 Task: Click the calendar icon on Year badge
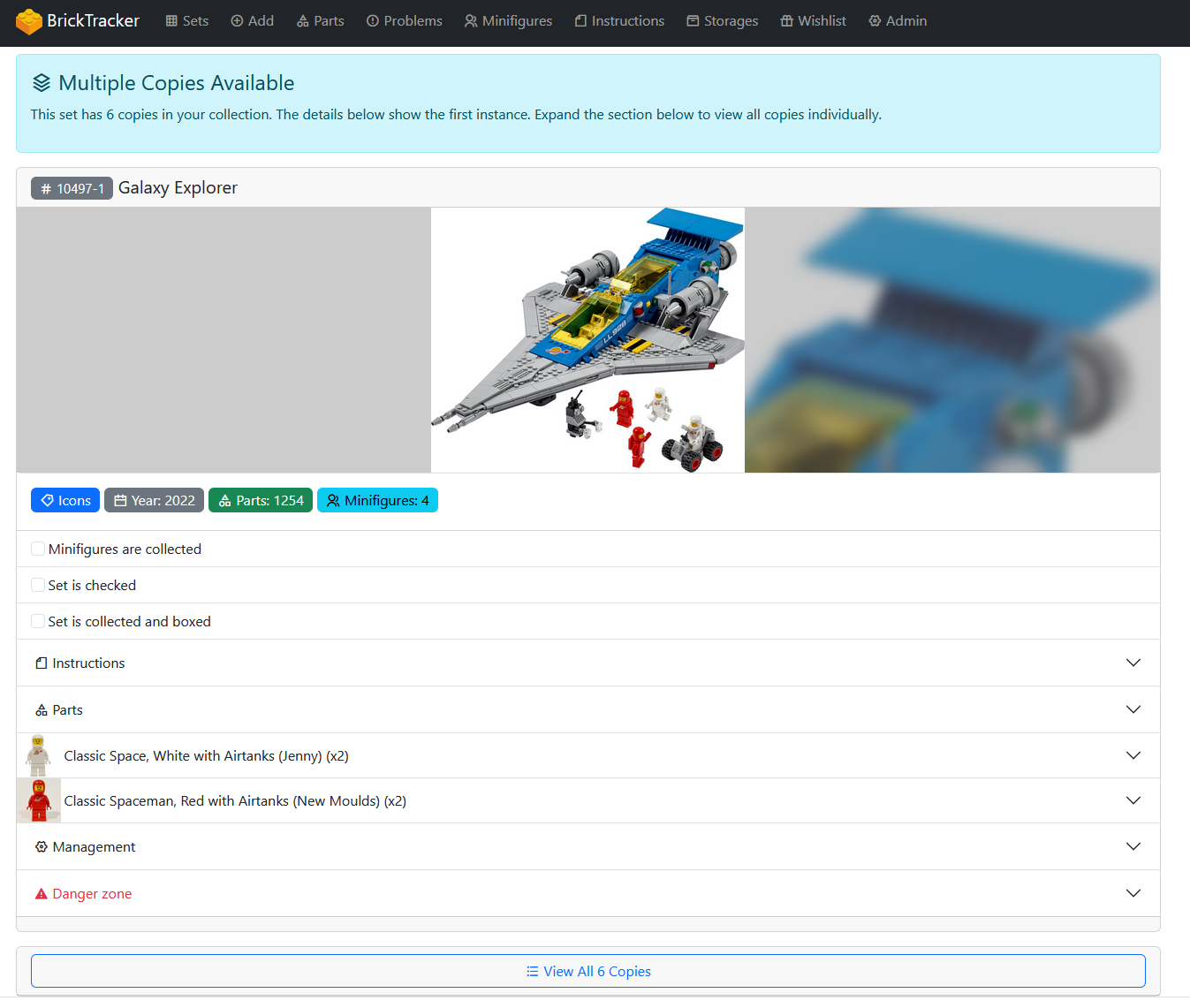tap(121, 501)
